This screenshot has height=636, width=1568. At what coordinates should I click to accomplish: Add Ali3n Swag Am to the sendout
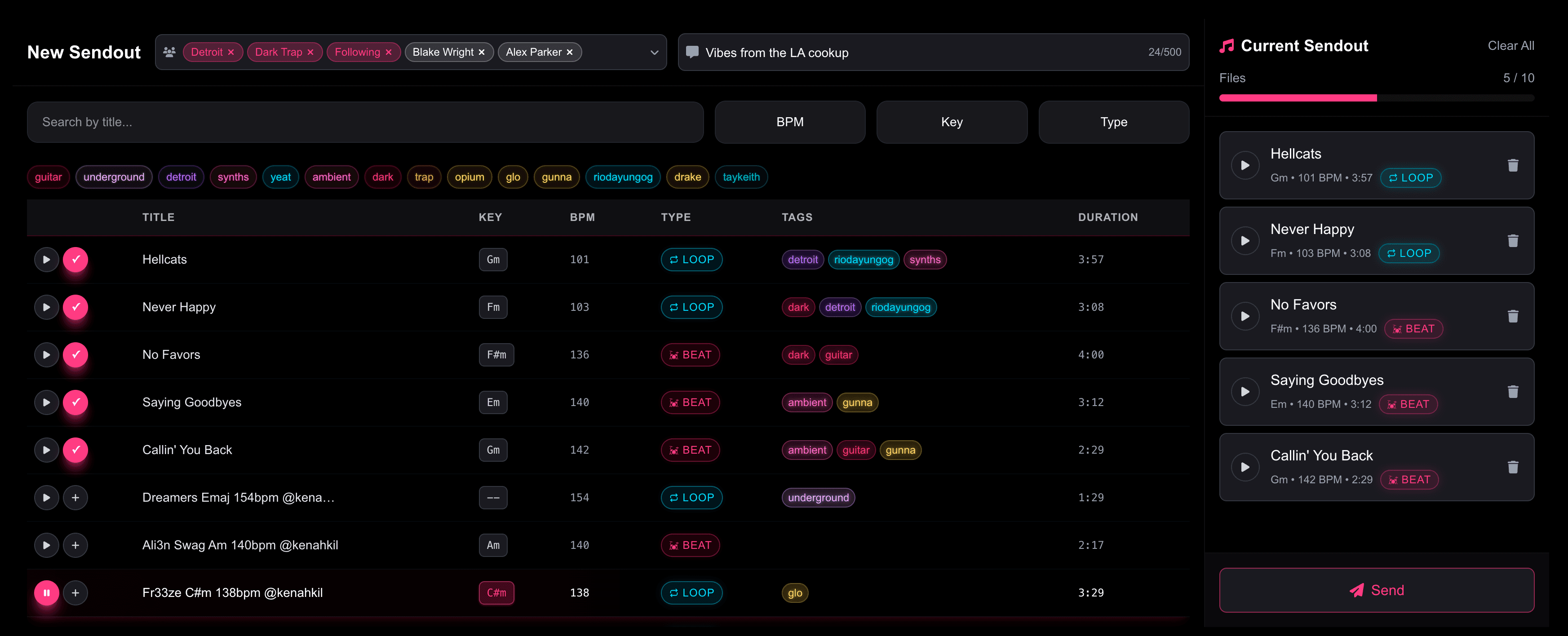click(75, 545)
